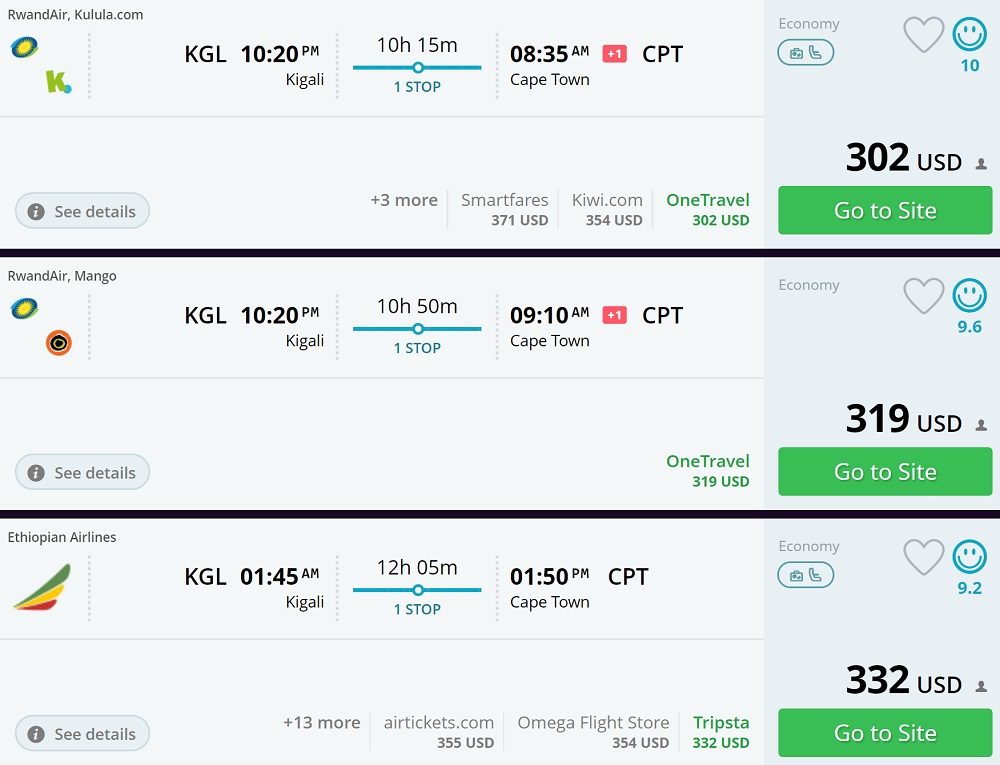This screenshot has width=1000, height=765.
Task: Click the Kulula airline logo
Action: [x=58, y=82]
